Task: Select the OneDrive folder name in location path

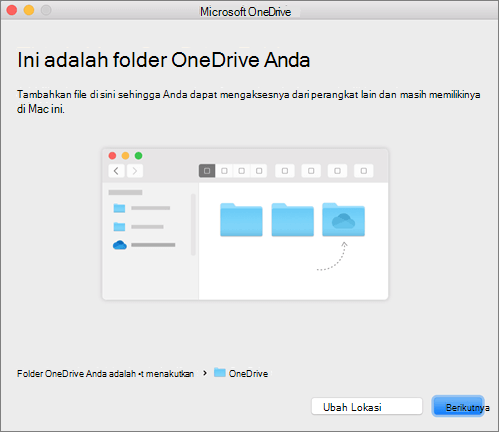Action: pos(248,374)
